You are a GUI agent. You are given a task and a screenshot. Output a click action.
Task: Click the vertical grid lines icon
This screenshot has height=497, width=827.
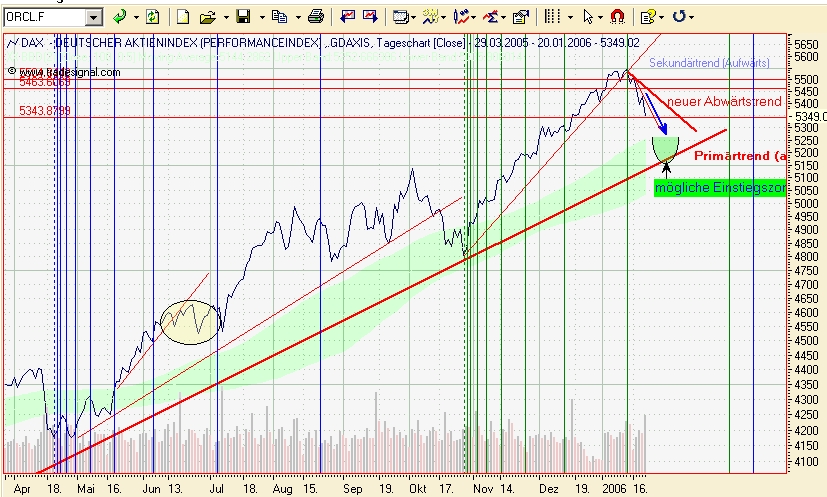[x=552, y=17]
